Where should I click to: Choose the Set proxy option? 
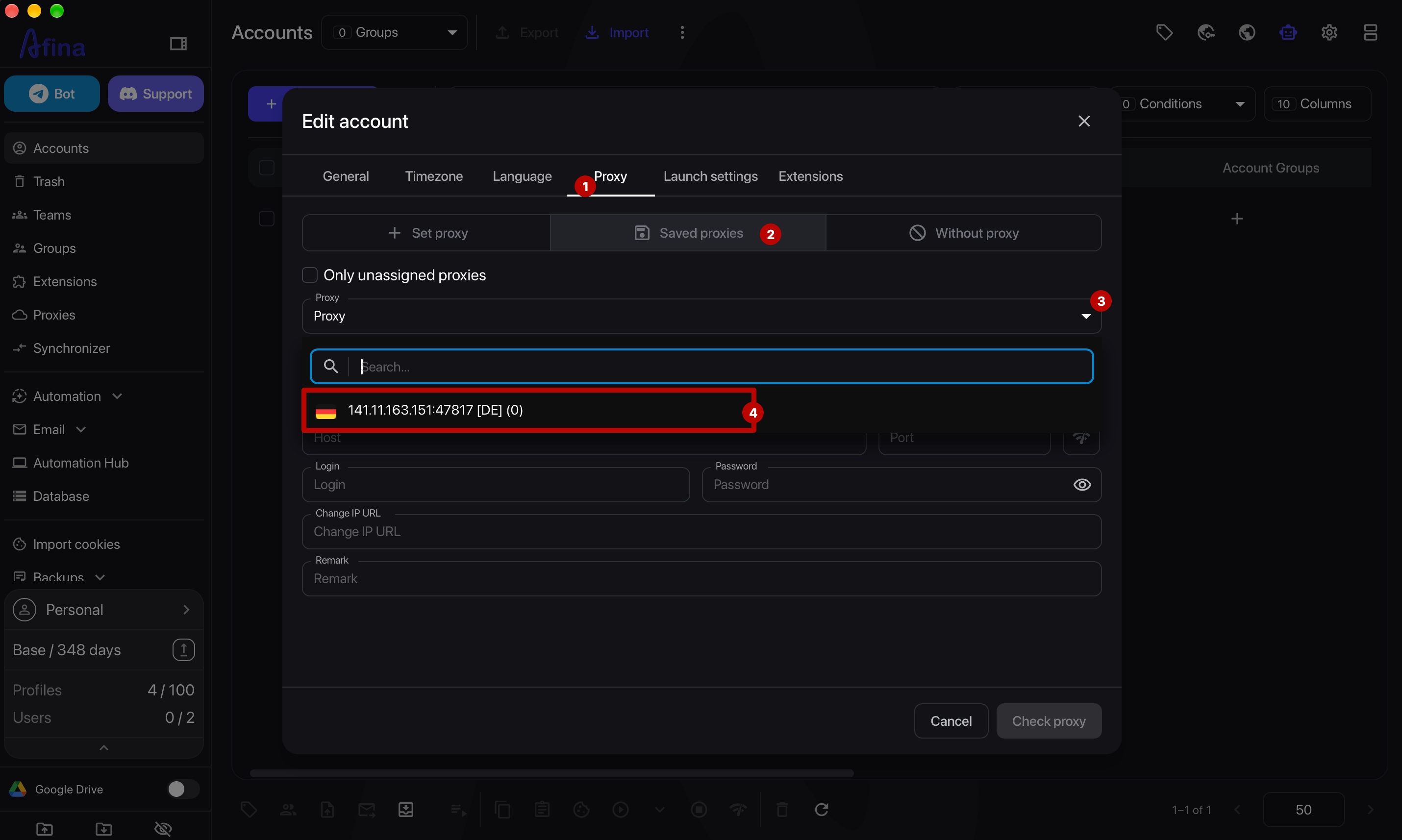coord(427,233)
